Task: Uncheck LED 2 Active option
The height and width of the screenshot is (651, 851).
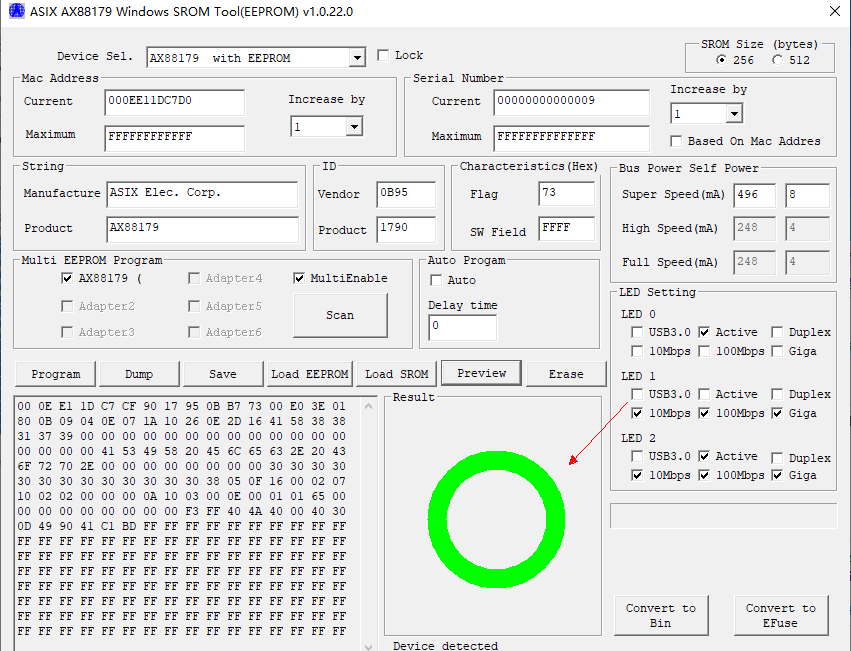Action: (704, 457)
